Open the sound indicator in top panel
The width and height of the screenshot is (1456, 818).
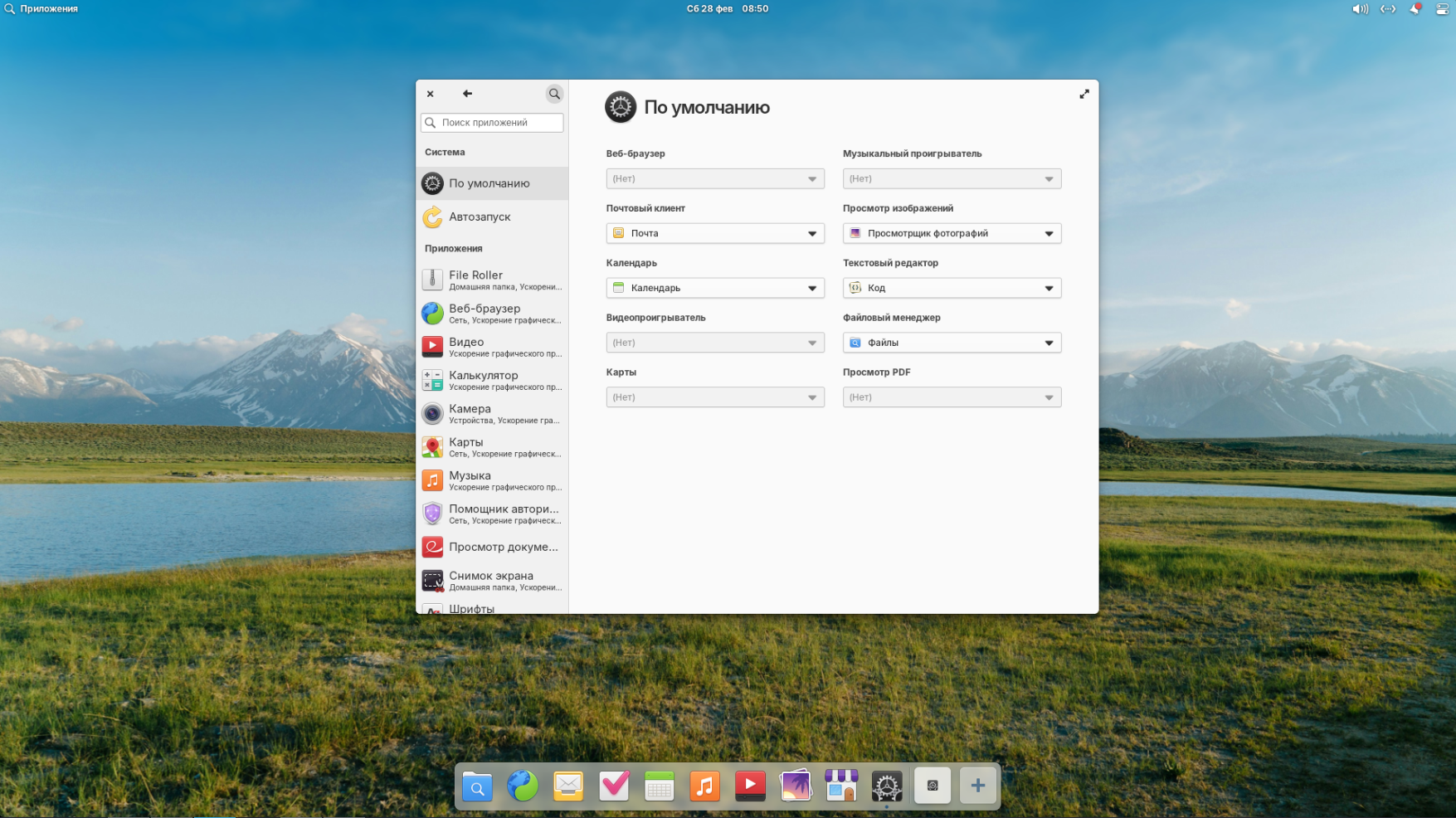[x=1360, y=9]
